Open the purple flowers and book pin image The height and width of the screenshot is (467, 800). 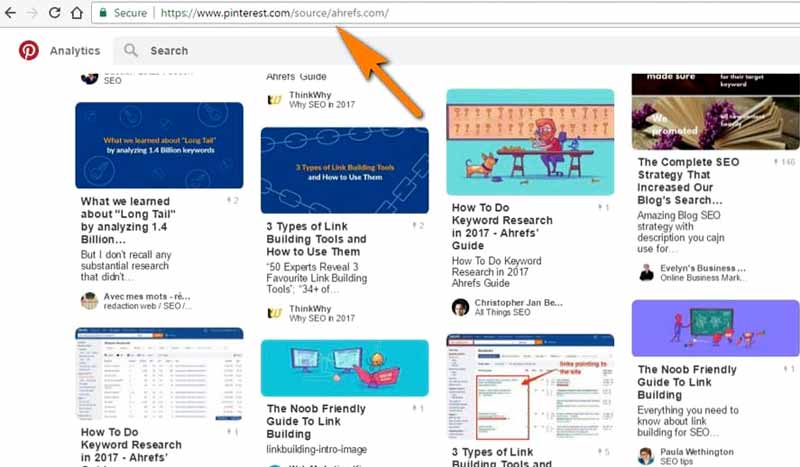[x=715, y=111]
